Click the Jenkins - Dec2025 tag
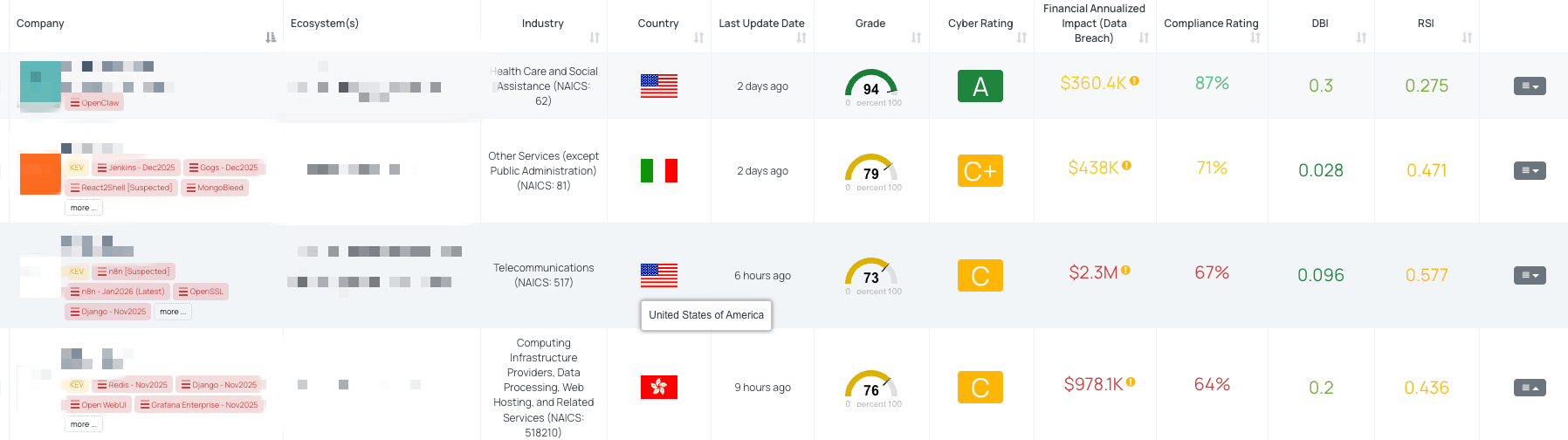 point(135,168)
